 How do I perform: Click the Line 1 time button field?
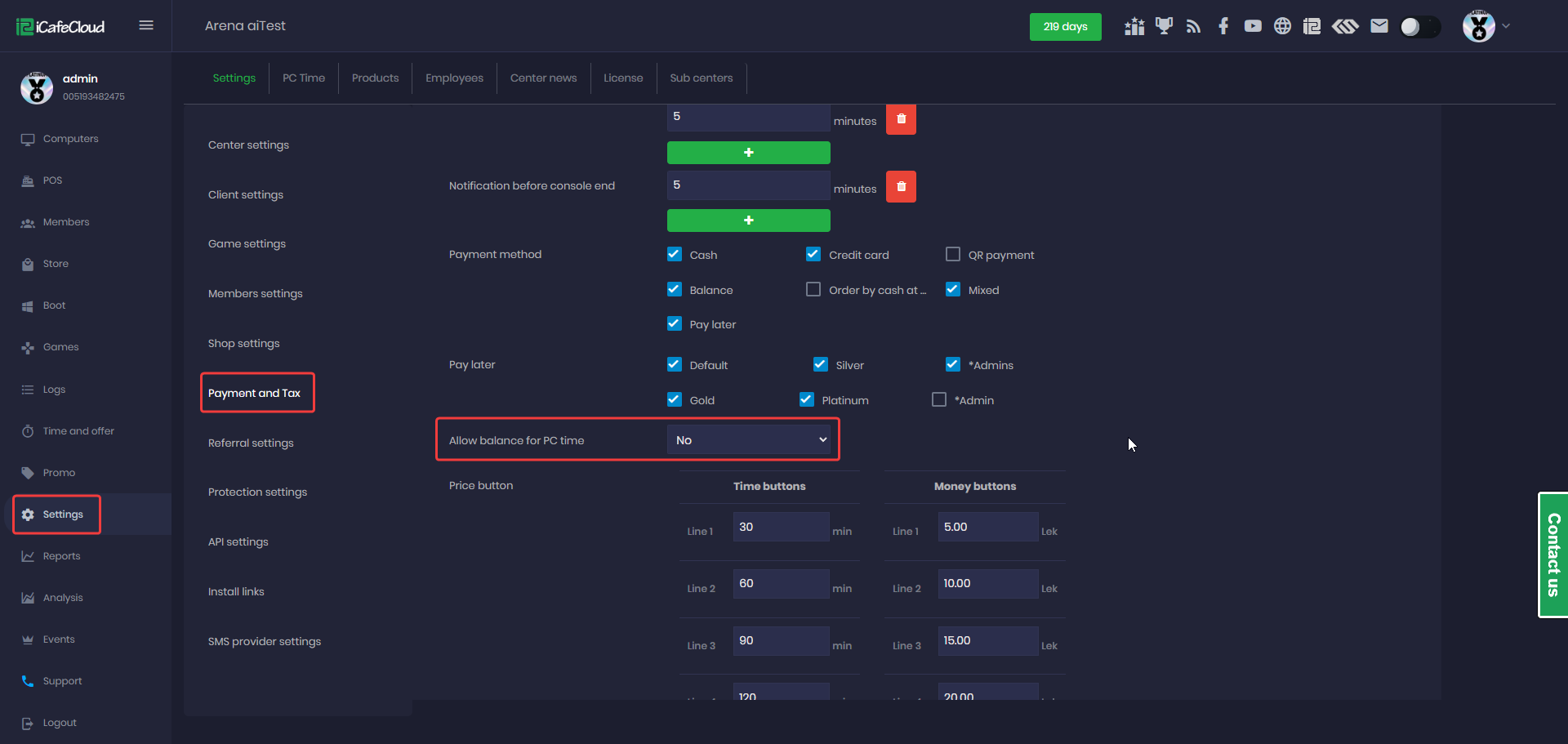780,528
